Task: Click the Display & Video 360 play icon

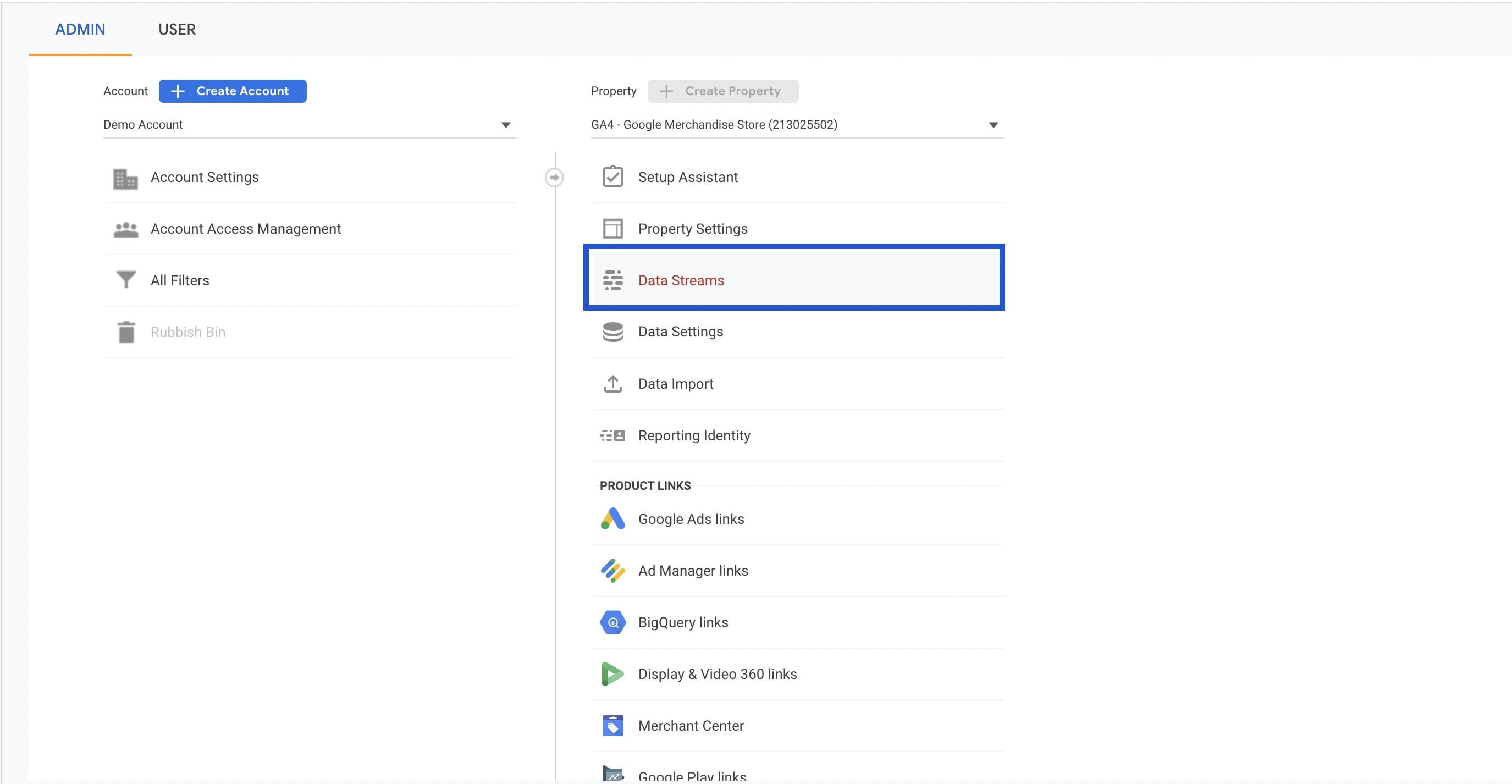Action: click(613, 673)
